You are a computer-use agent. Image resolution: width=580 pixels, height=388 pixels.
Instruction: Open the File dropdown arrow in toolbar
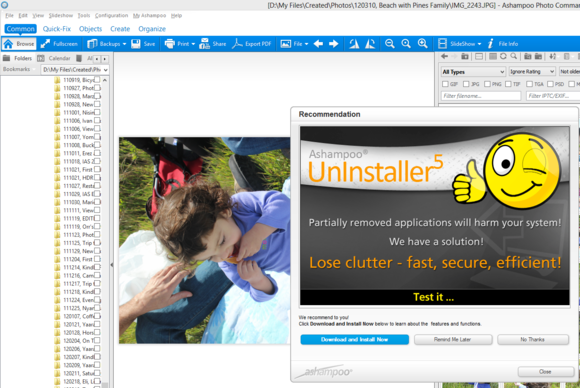coord(306,44)
